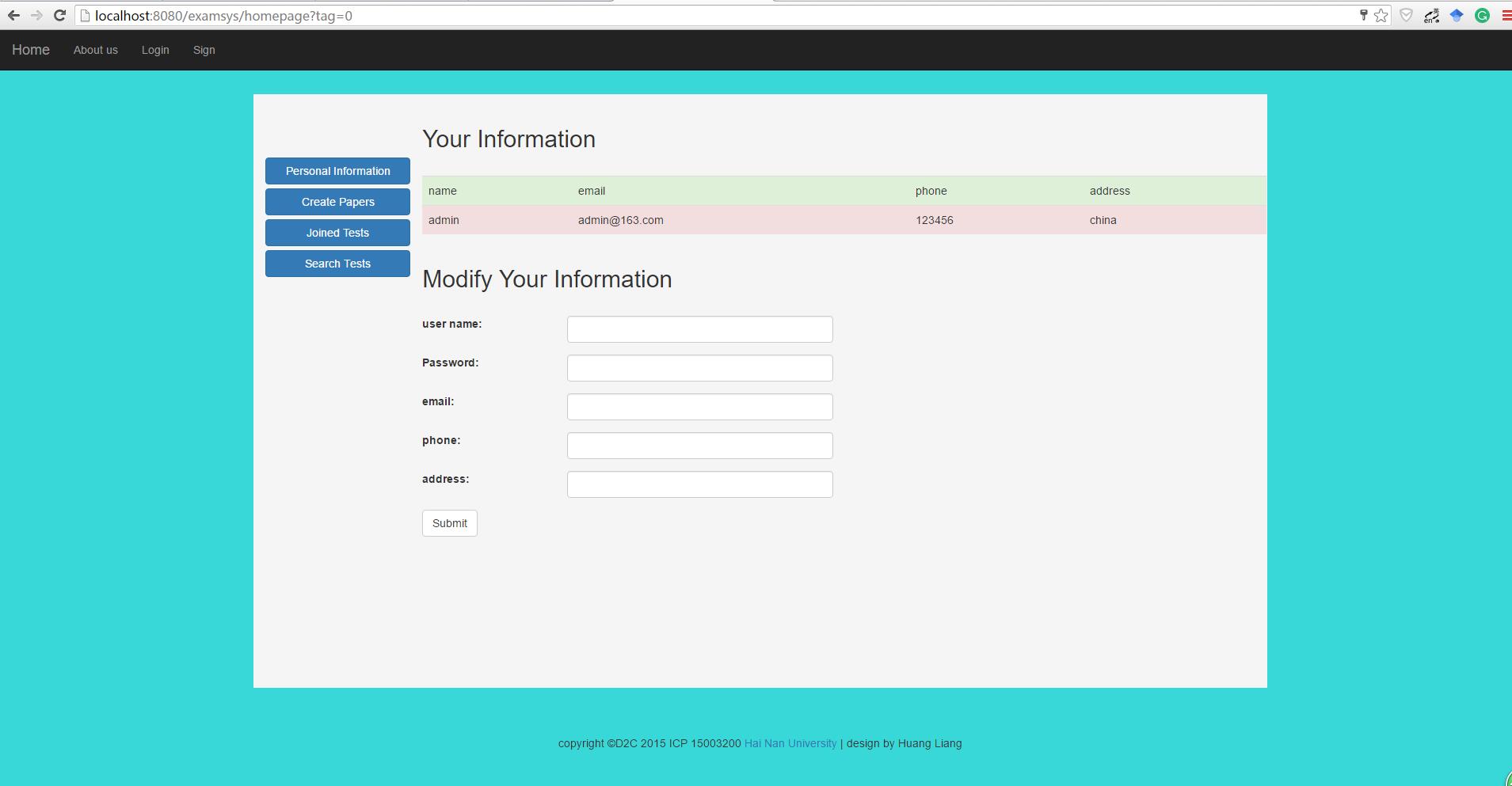Screen dimensions: 1512x786
Task: Click the 'design by Huang Liang' footer text
Action: [x=905, y=743]
